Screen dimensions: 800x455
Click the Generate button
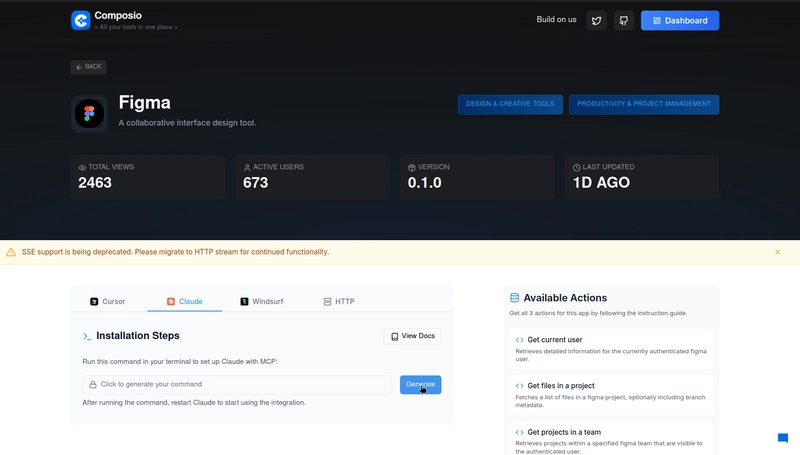point(420,385)
